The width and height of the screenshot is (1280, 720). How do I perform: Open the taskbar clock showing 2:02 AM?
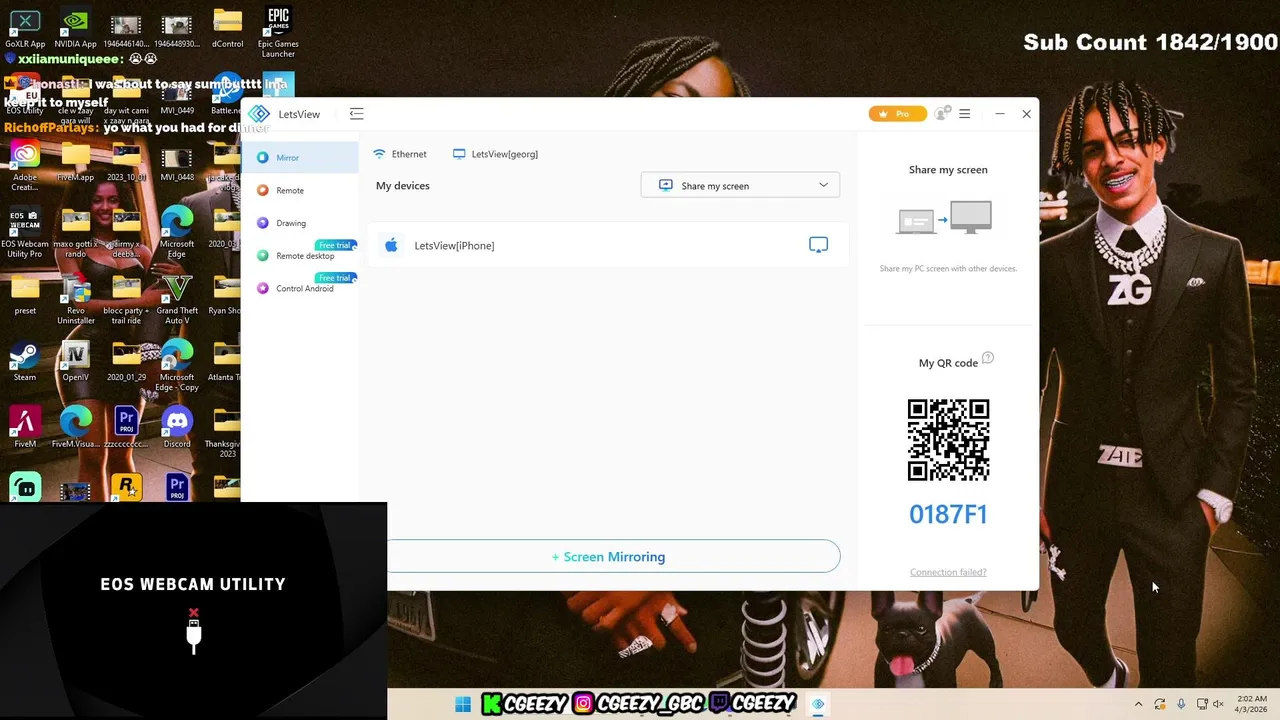[x=1251, y=704]
